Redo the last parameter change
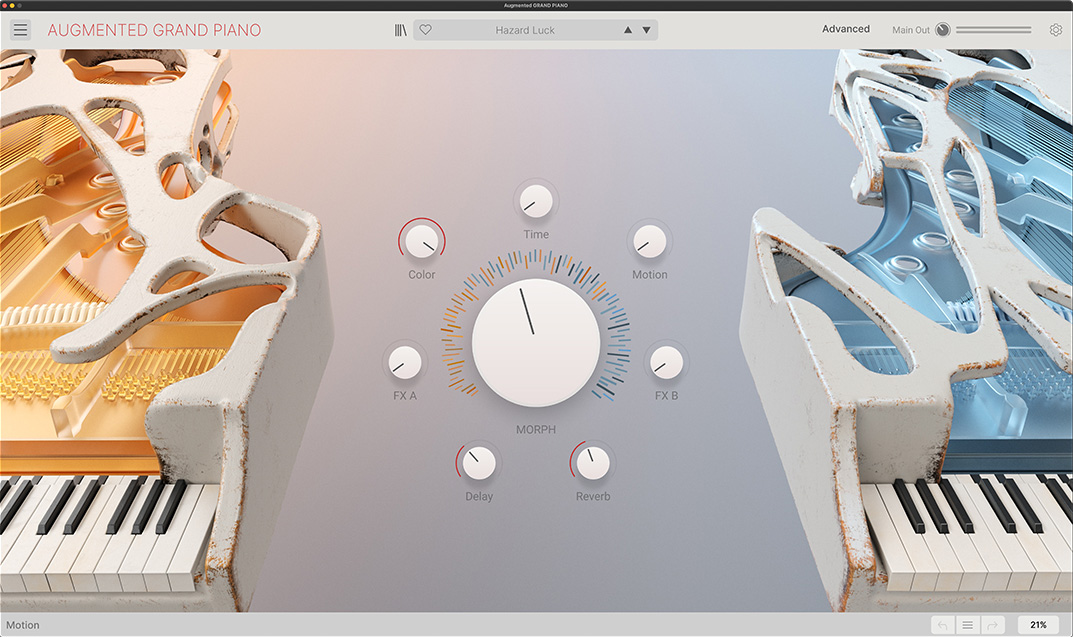This screenshot has height=637, width=1073. (x=991, y=624)
